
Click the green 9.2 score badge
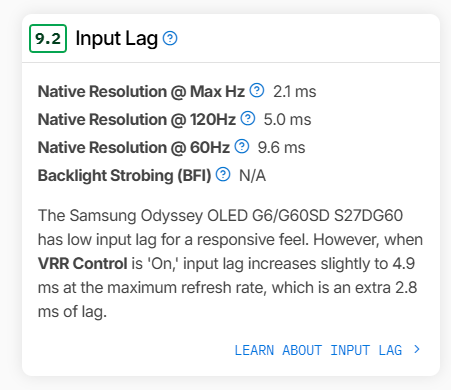(48, 38)
